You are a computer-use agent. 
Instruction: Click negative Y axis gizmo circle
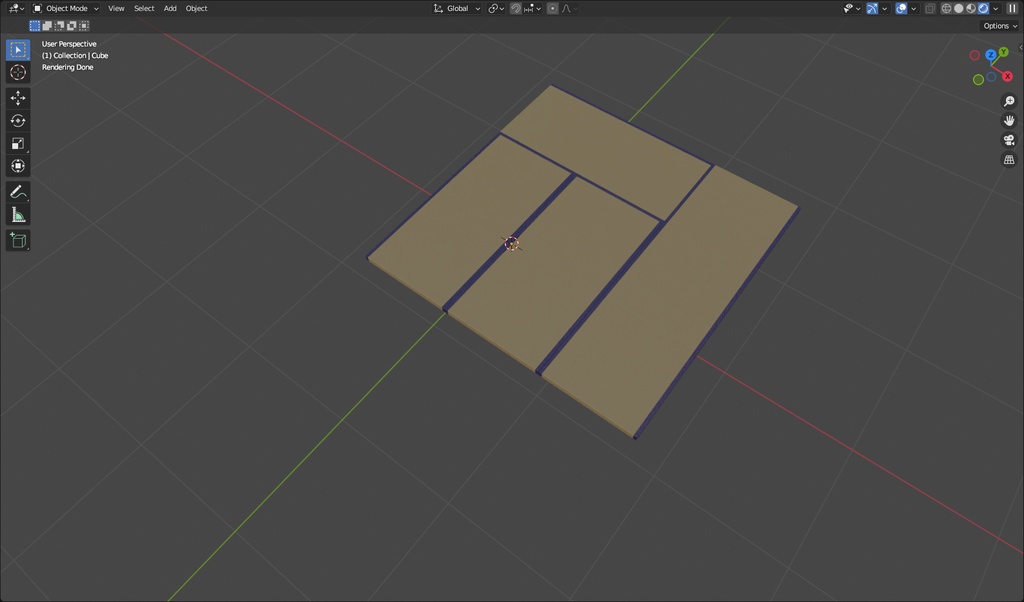click(978, 80)
